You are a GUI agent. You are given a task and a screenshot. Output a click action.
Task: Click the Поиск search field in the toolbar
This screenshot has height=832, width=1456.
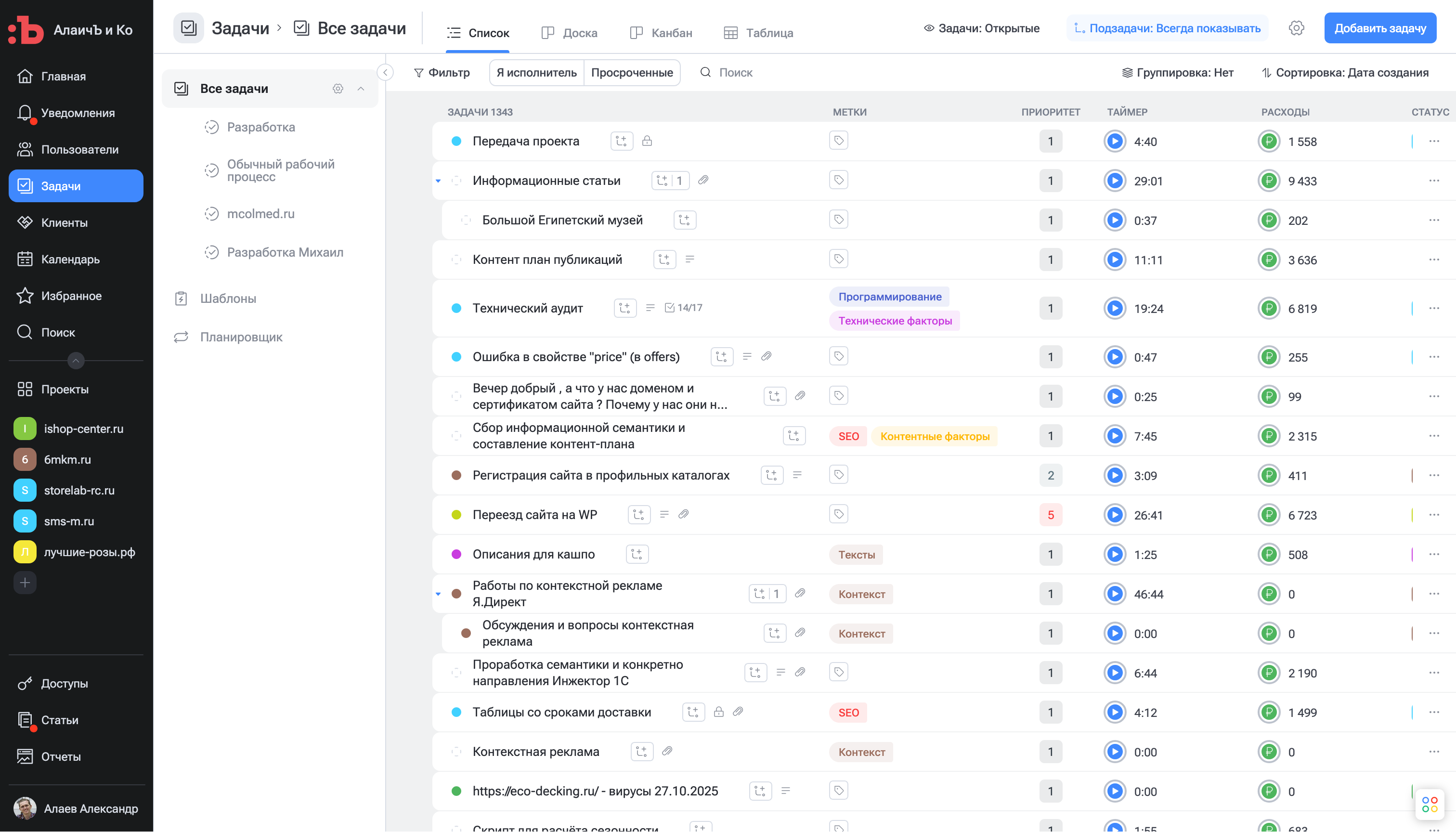click(x=735, y=73)
